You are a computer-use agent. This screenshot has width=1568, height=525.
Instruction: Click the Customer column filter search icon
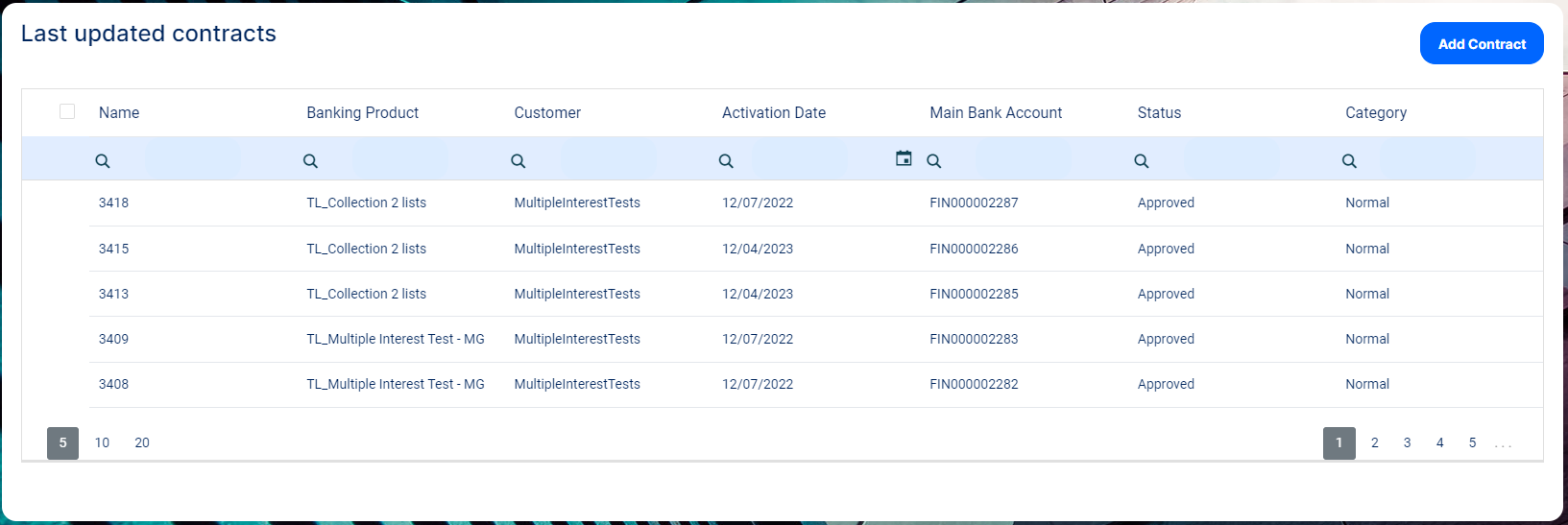tap(519, 161)
